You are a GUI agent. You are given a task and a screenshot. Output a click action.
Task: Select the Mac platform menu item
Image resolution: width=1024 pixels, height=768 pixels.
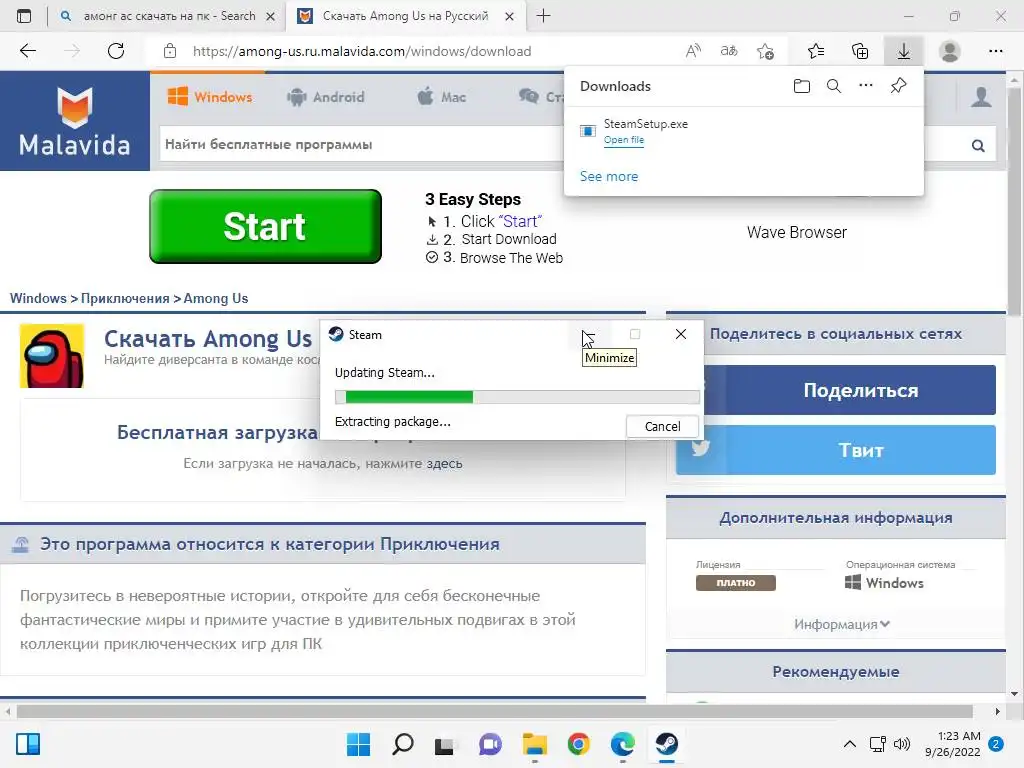(441, 97)
